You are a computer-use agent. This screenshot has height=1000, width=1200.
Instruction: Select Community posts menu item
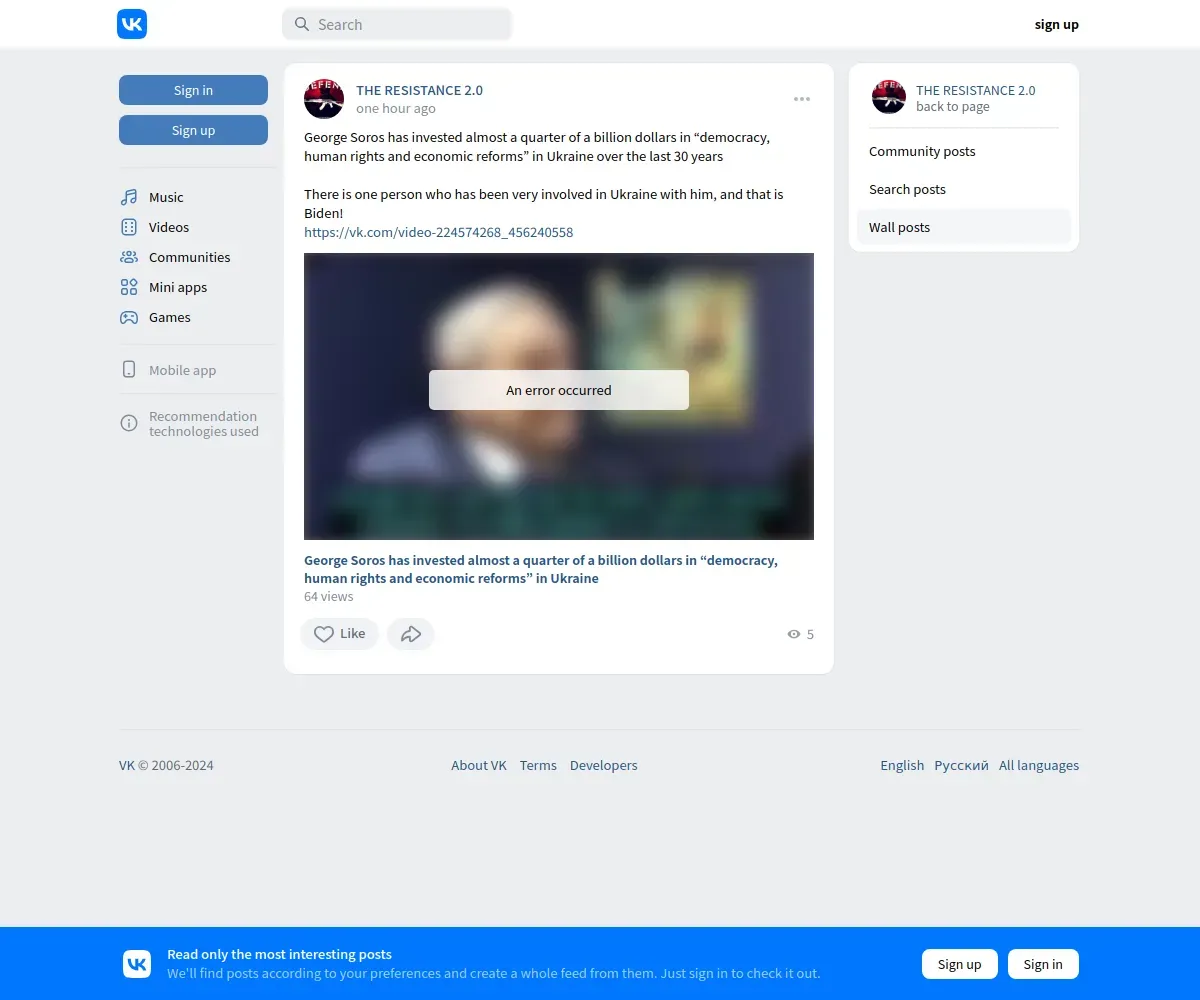pos(964,151)
